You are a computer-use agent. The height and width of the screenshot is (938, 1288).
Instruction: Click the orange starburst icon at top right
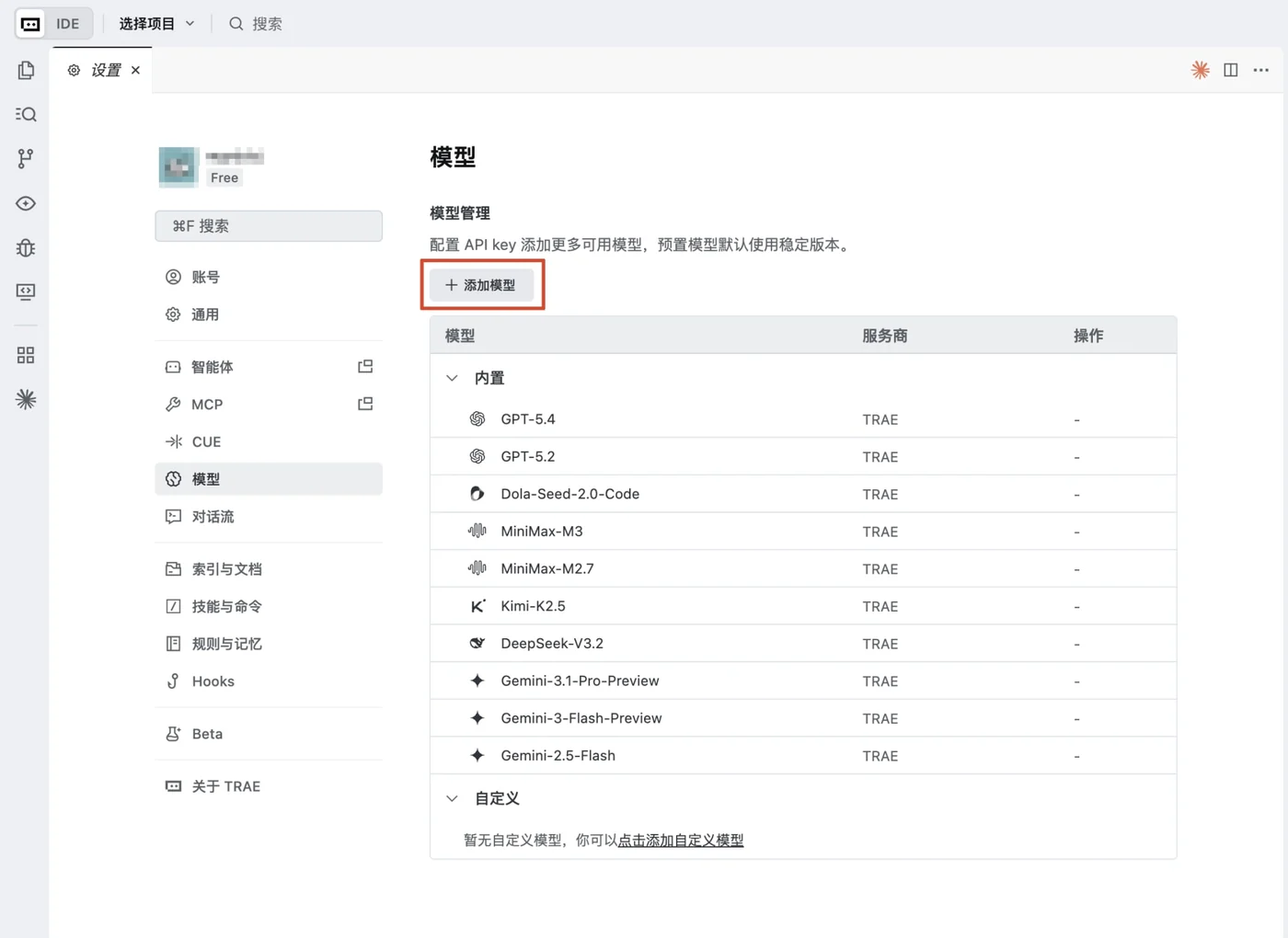(1201, 70)
